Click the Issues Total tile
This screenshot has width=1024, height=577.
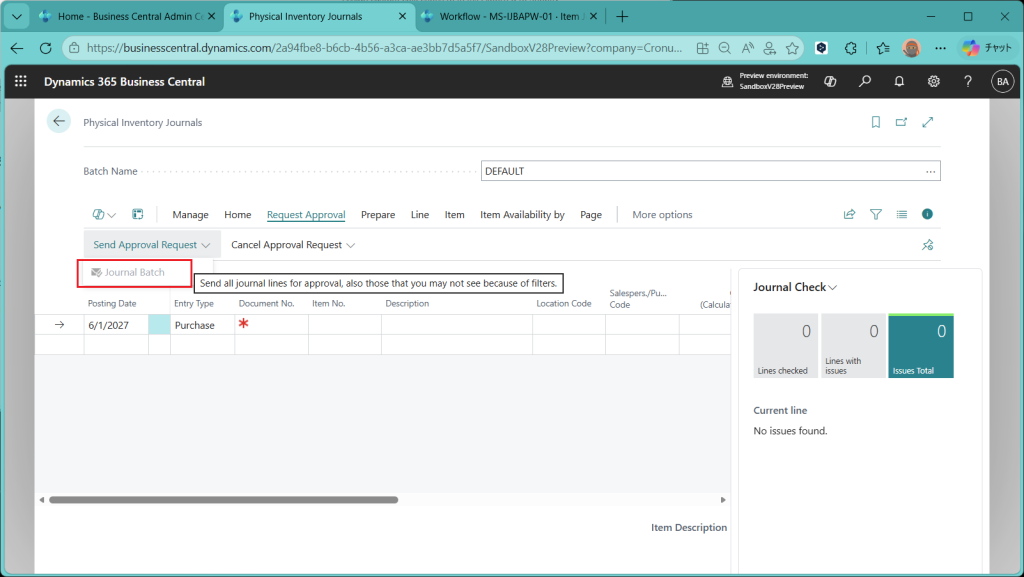click(920, 346)
